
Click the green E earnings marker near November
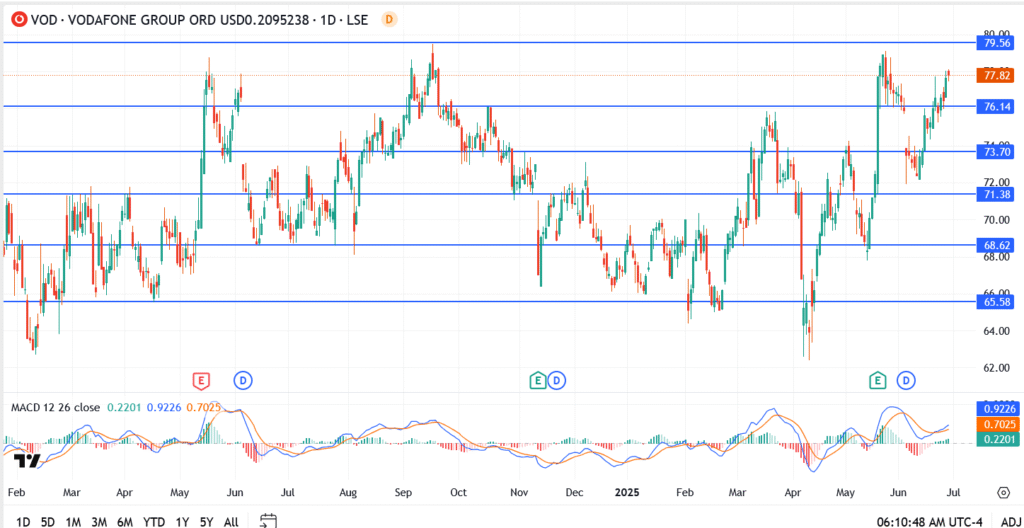[538, 380]
